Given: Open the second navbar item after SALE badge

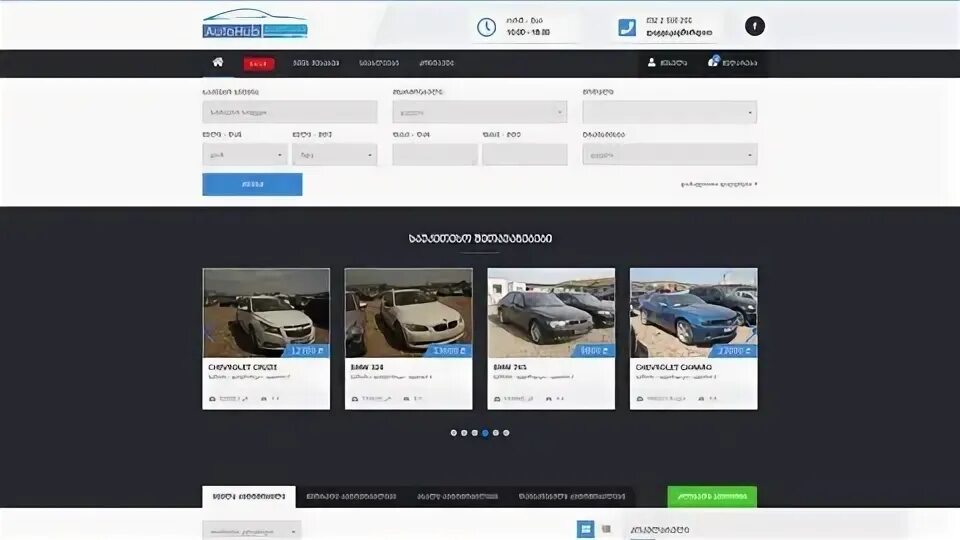Looking at the screenshot, I should [378, 63].
